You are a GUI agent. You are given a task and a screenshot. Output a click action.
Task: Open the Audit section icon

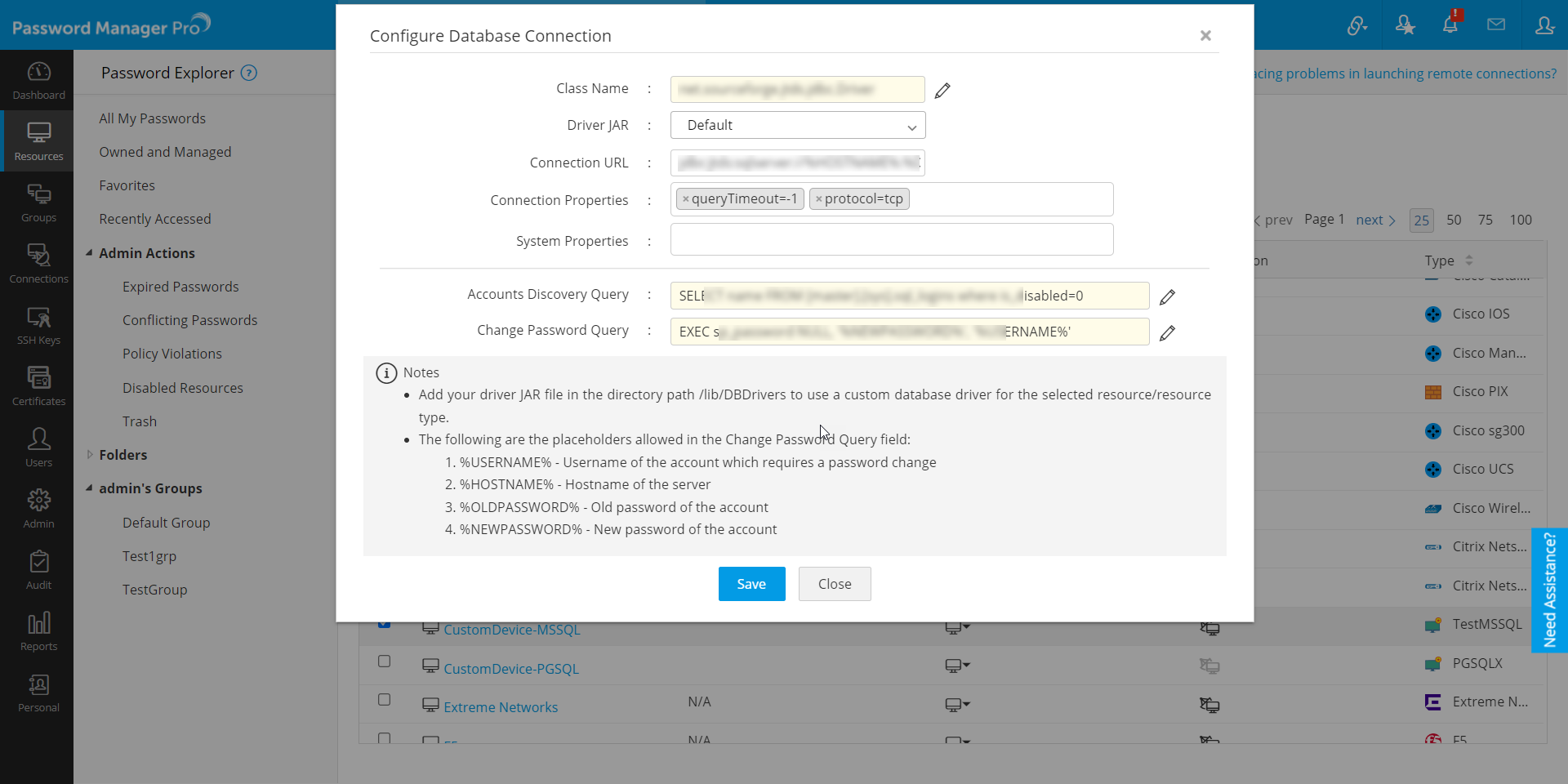38,570
